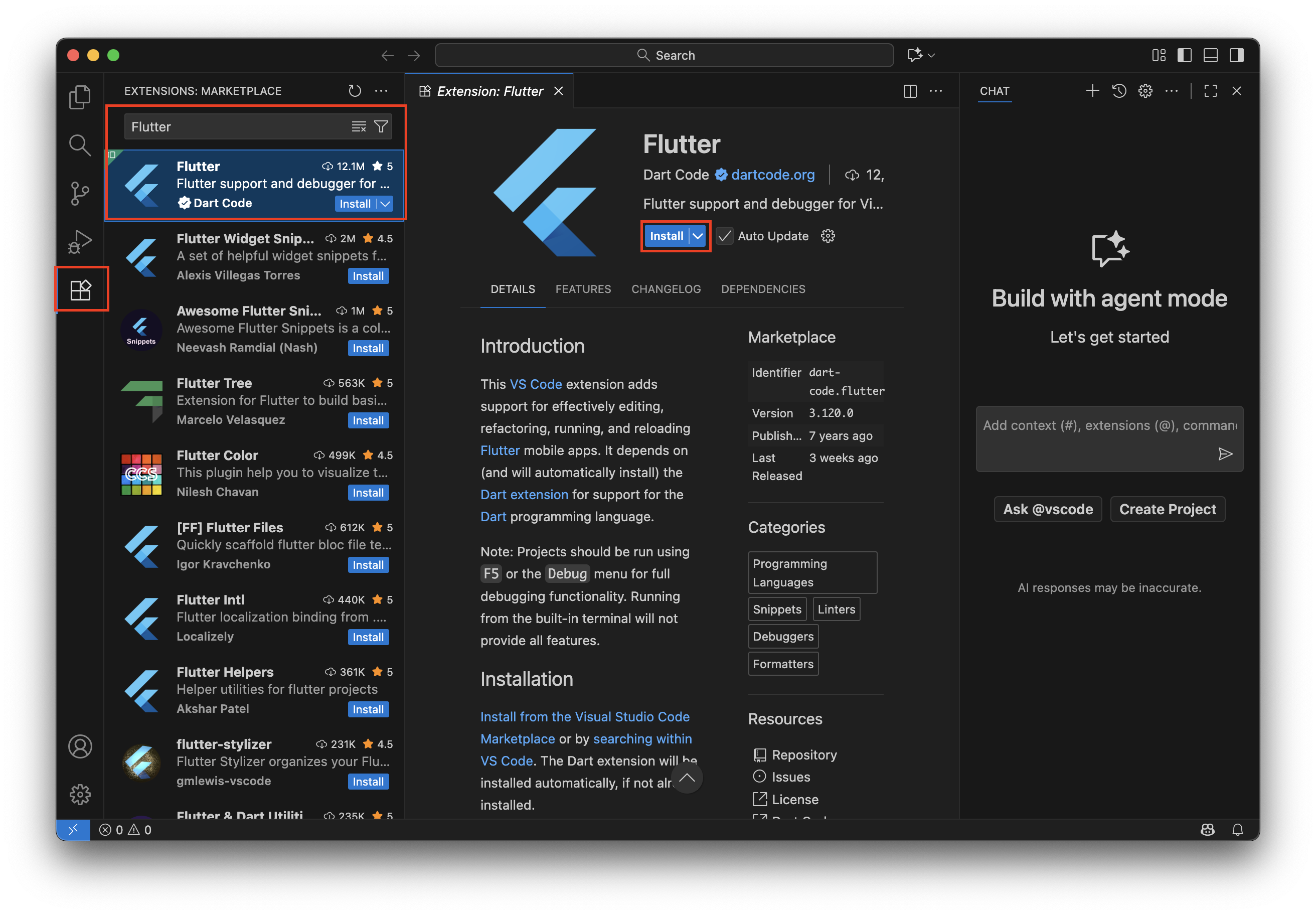
Task: Click the Ask @vscode button
Action: point(1048,509)
